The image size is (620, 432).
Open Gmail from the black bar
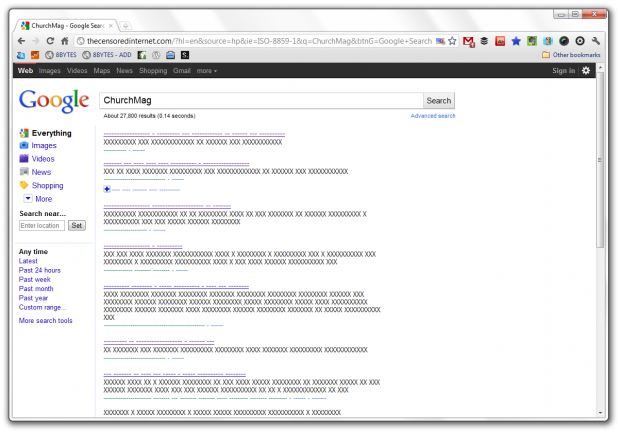tap(181, 70)
